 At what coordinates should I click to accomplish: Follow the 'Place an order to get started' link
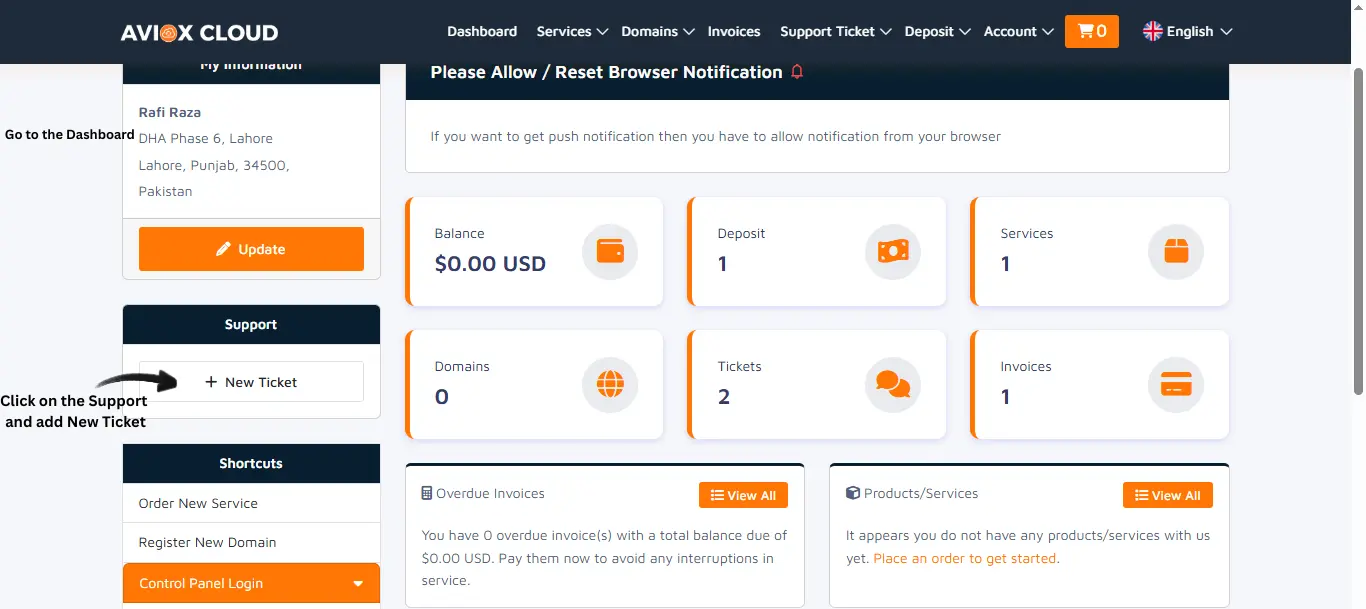tap(965, 558)
